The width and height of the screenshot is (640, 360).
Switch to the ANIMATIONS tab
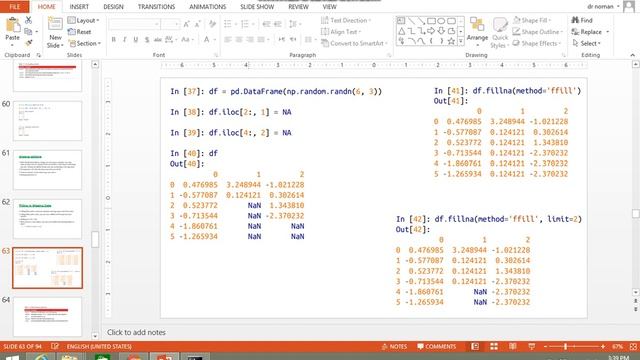click(207, 7)
